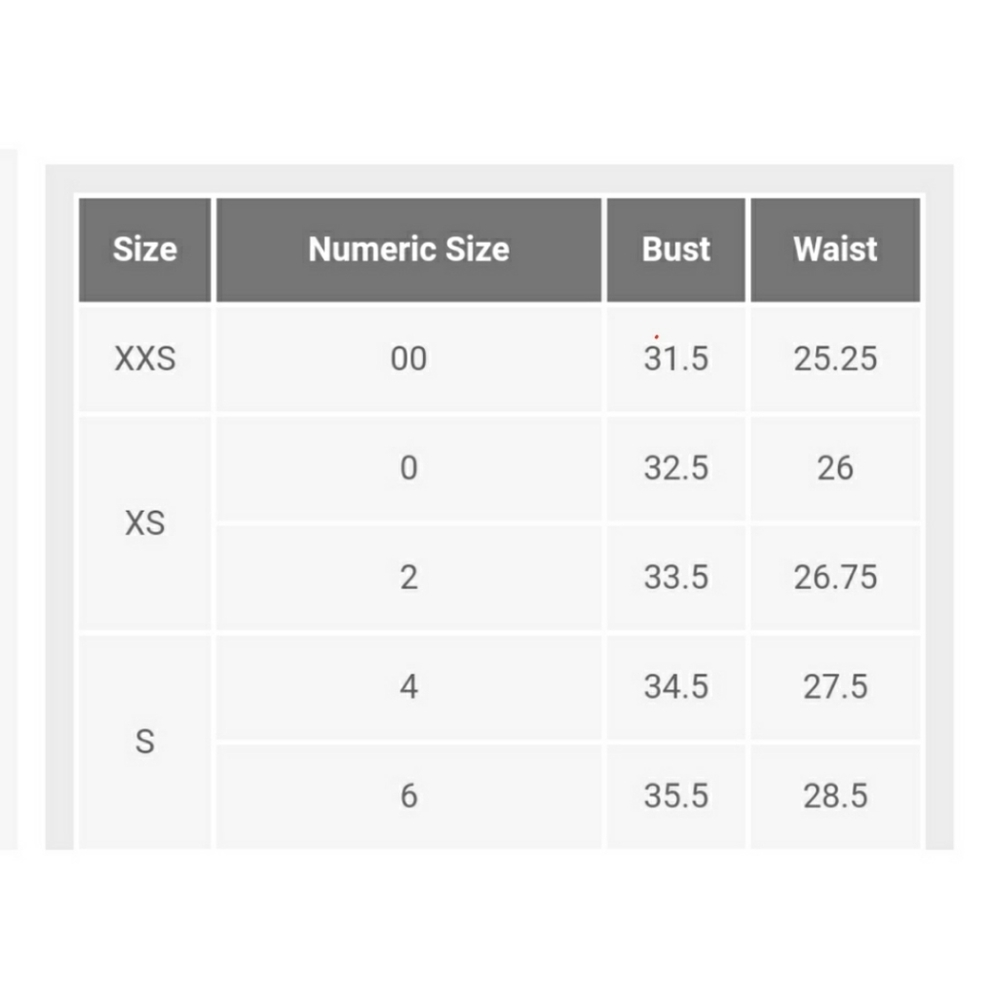This screenshot has height=1000, width=998.
Task: Click the S size cell
Action: coord(145,742)
